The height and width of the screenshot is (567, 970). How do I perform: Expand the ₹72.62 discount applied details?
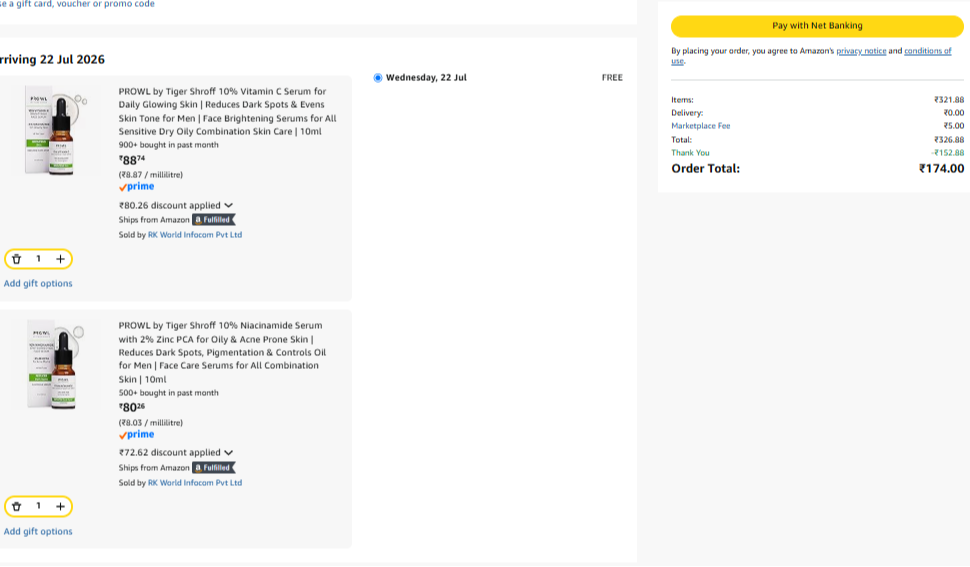point(176,453)
